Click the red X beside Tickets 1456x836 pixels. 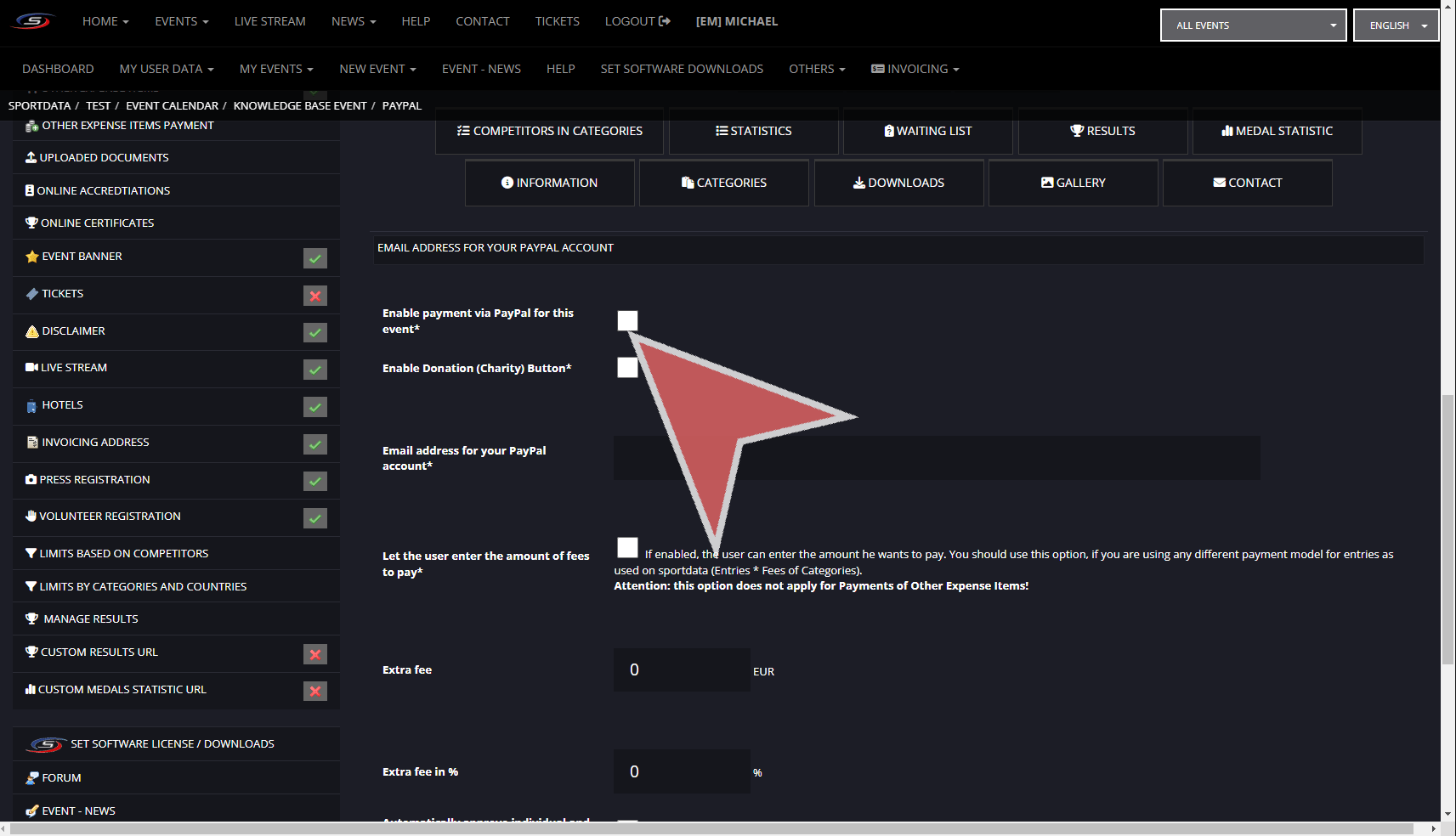click(315, 296)
